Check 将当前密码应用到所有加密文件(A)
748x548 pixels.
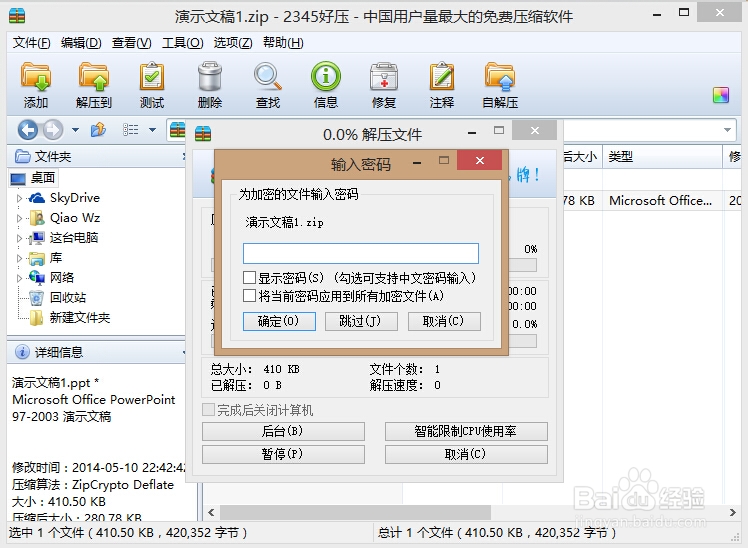249,296
